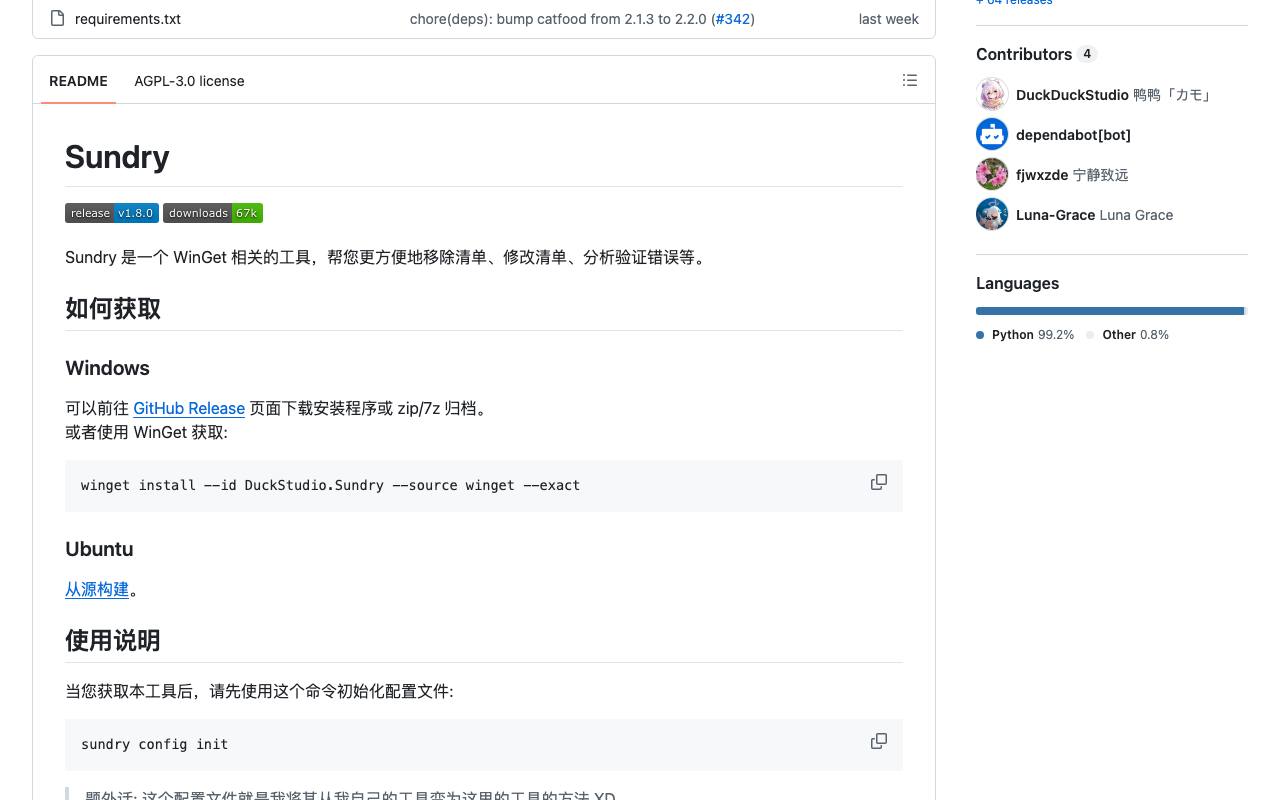Screen dimensions: 1280x800
Task: Open Luna-Grace's avatar
Action: 992,214
